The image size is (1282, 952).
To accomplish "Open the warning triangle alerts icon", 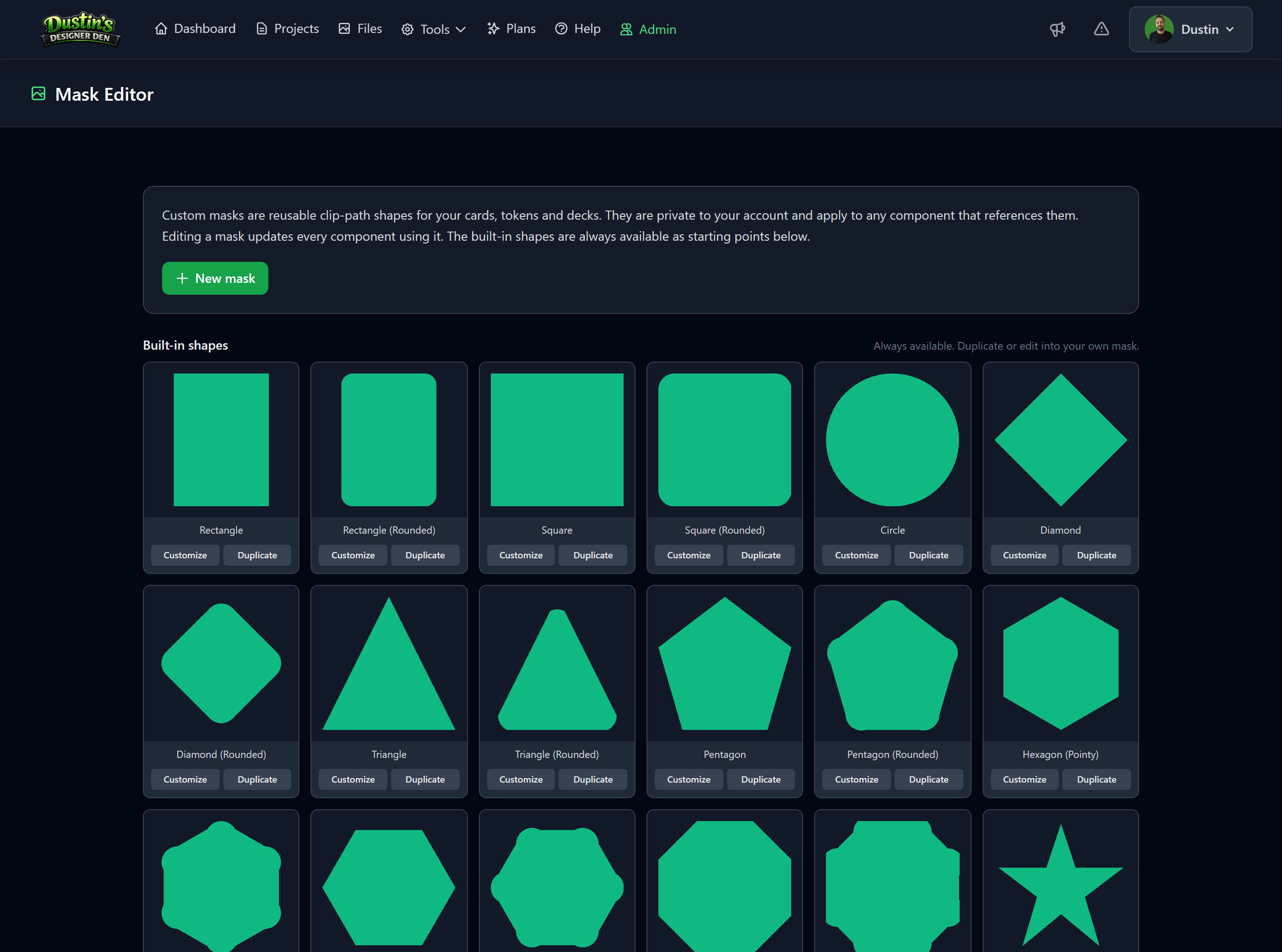I will point(1101,29).
